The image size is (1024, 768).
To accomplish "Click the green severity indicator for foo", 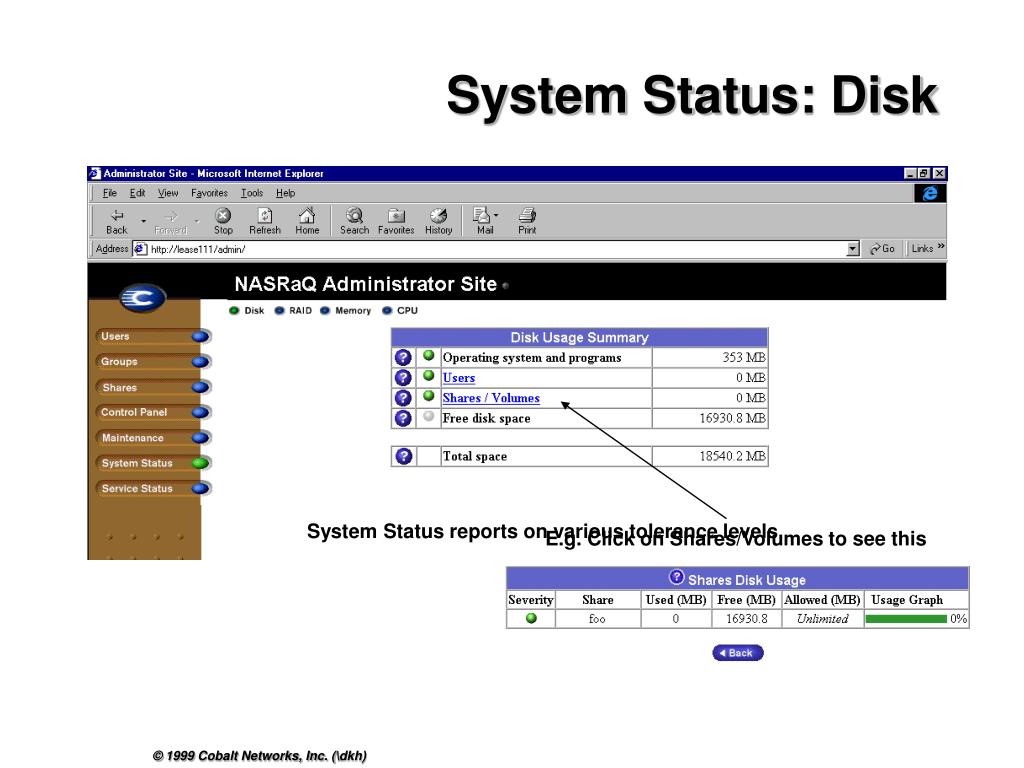I will click(531, 618).
